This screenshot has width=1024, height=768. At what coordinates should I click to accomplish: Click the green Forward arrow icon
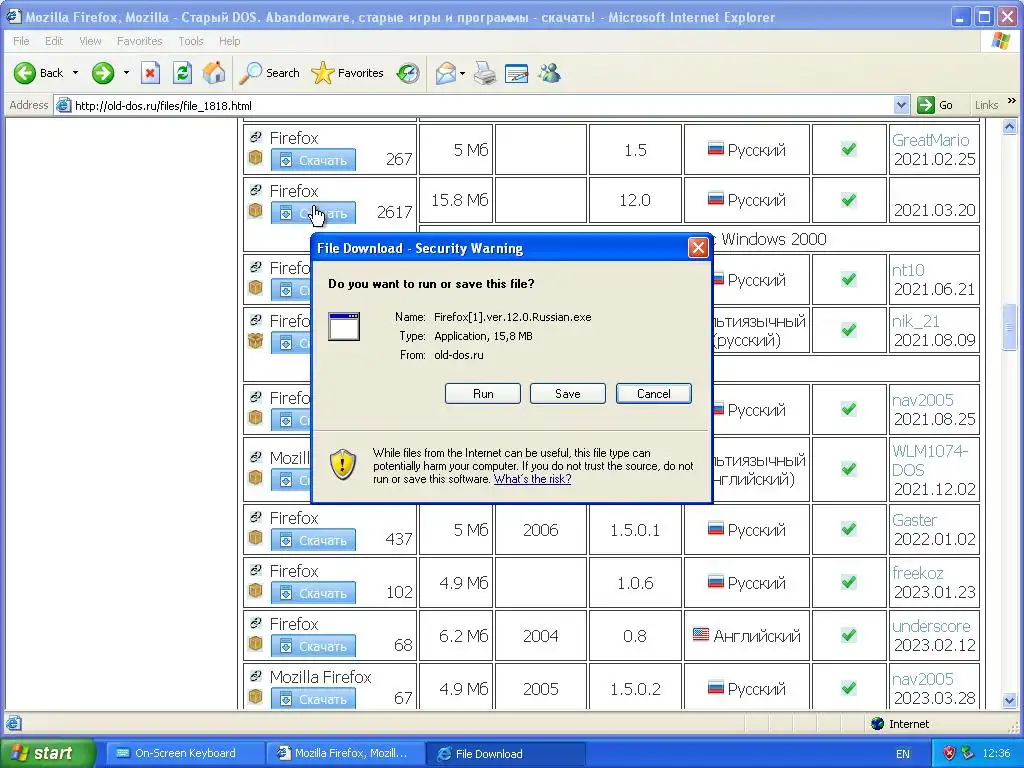coord(103,73)
